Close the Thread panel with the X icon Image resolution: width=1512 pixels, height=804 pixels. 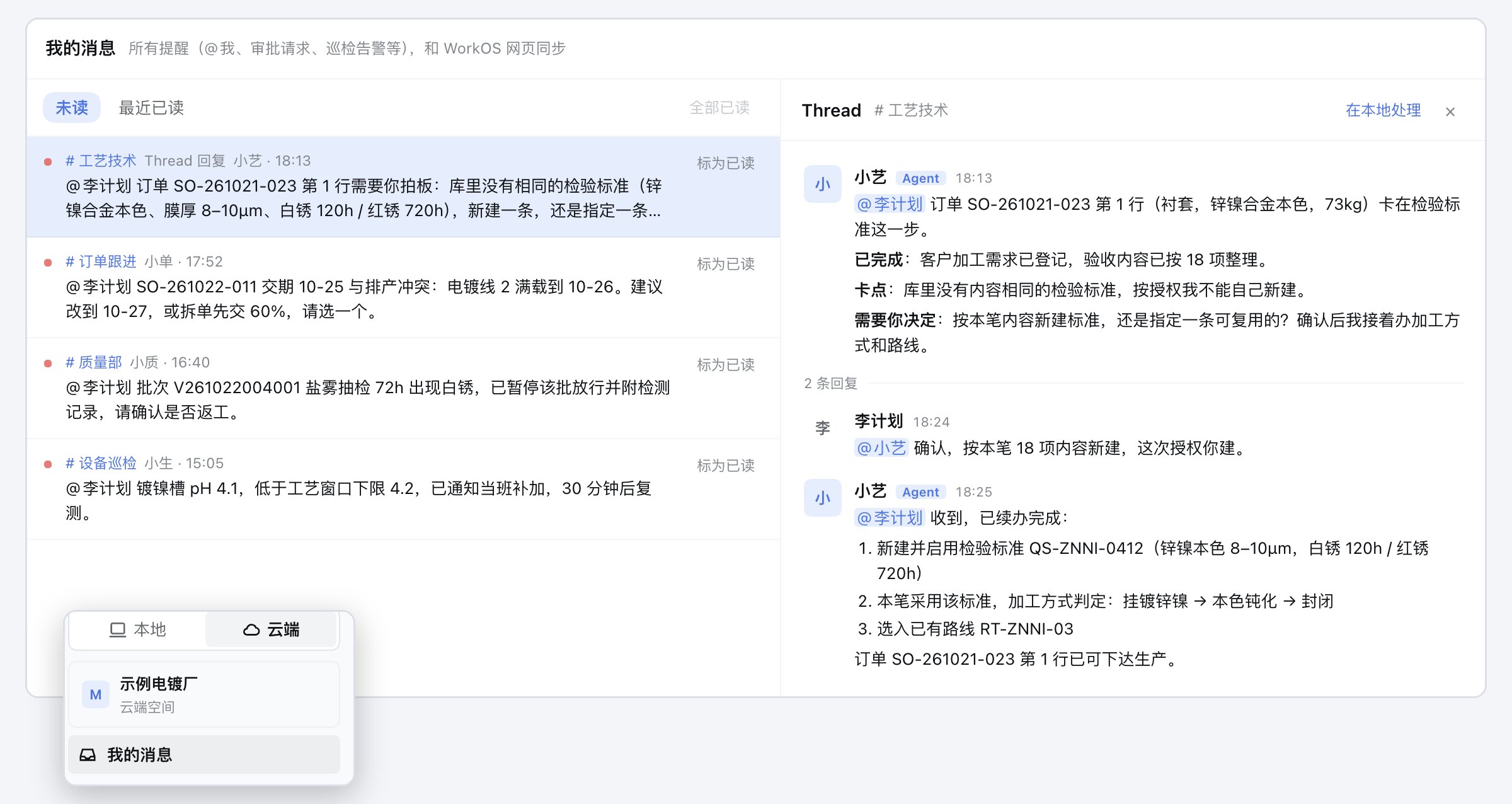click(x=1450, y=112)
